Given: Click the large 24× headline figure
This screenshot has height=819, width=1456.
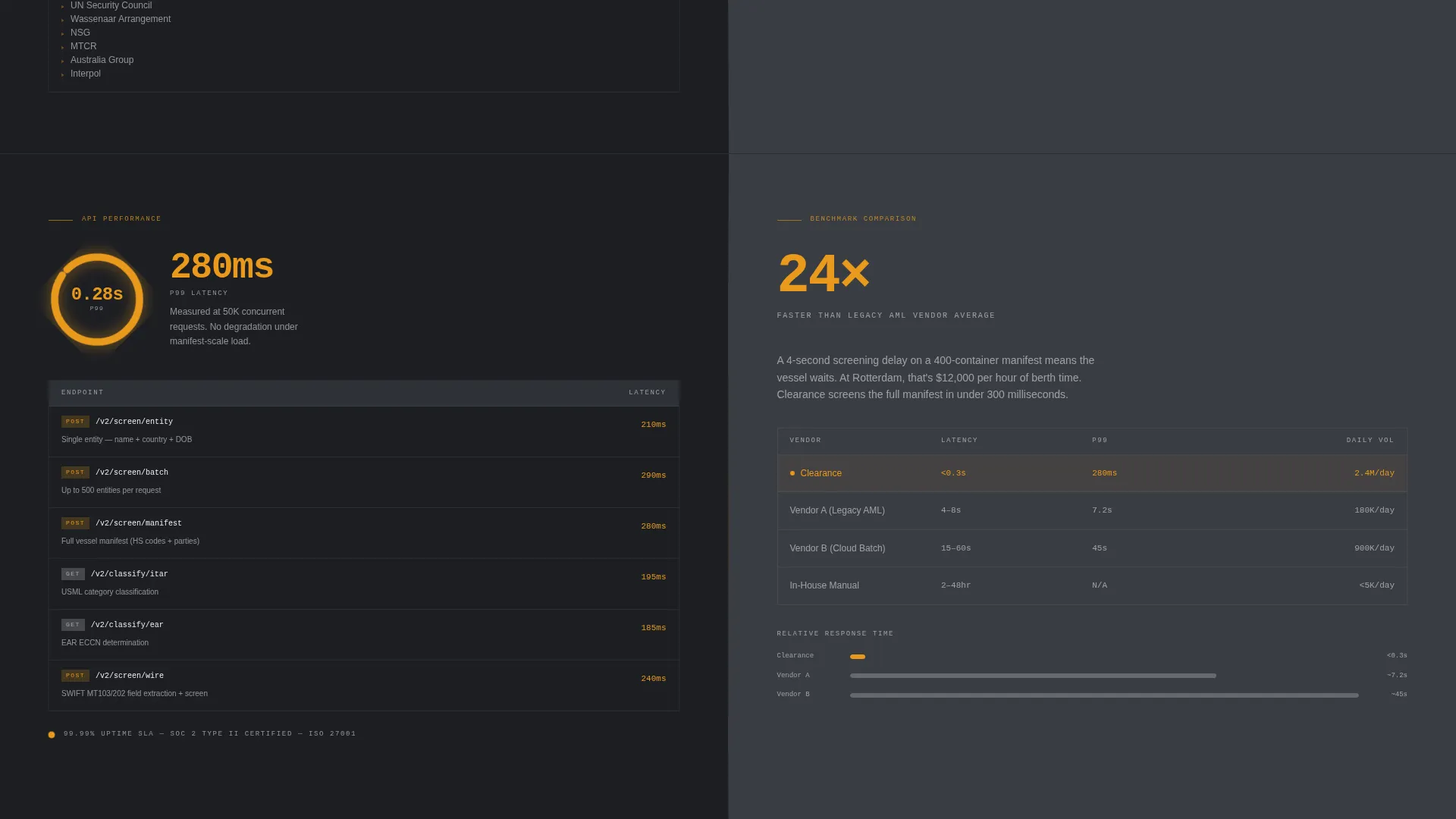Looking at the screenshot, I should 824,274.
